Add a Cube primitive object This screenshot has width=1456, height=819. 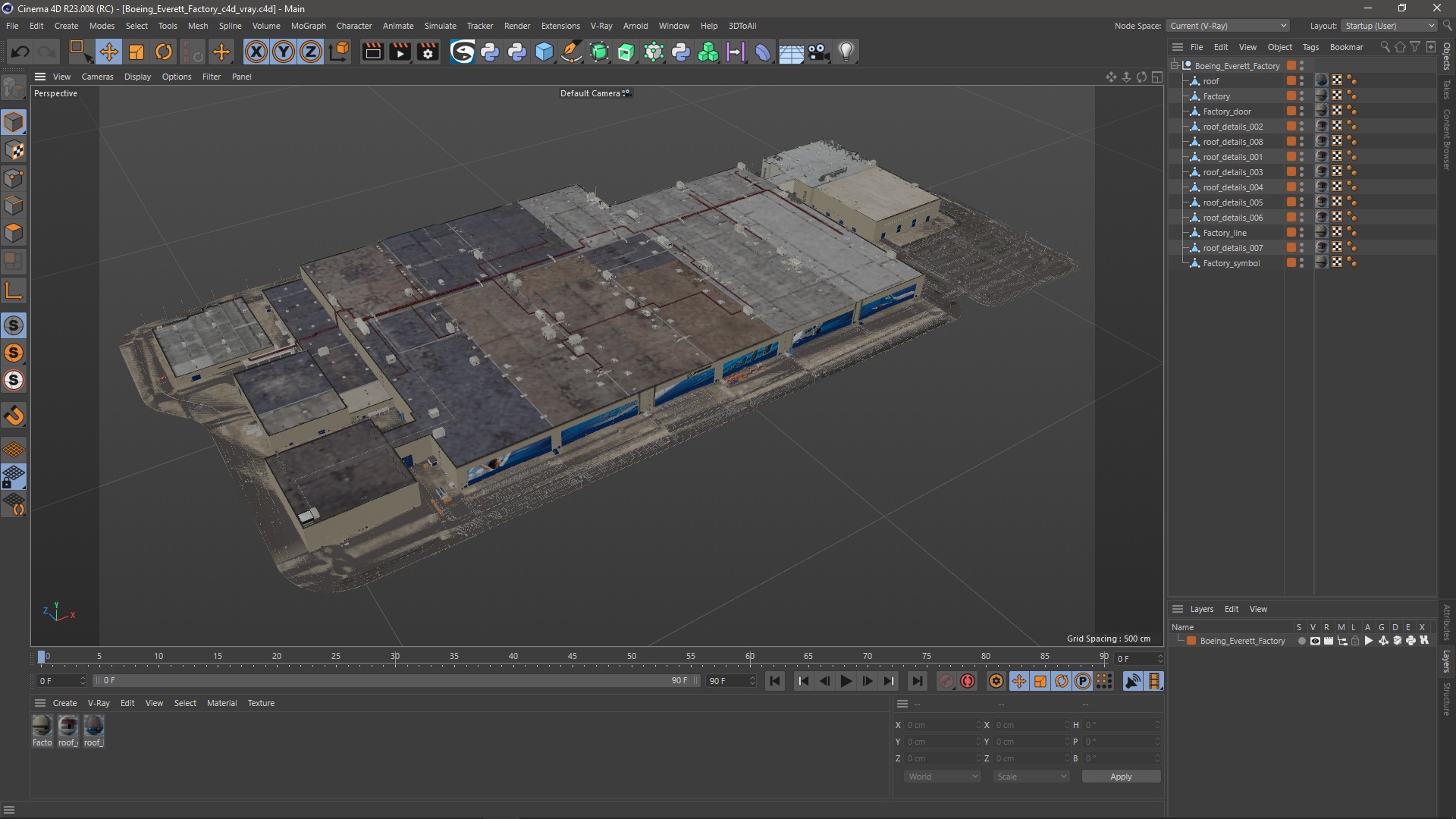(544, 52)
